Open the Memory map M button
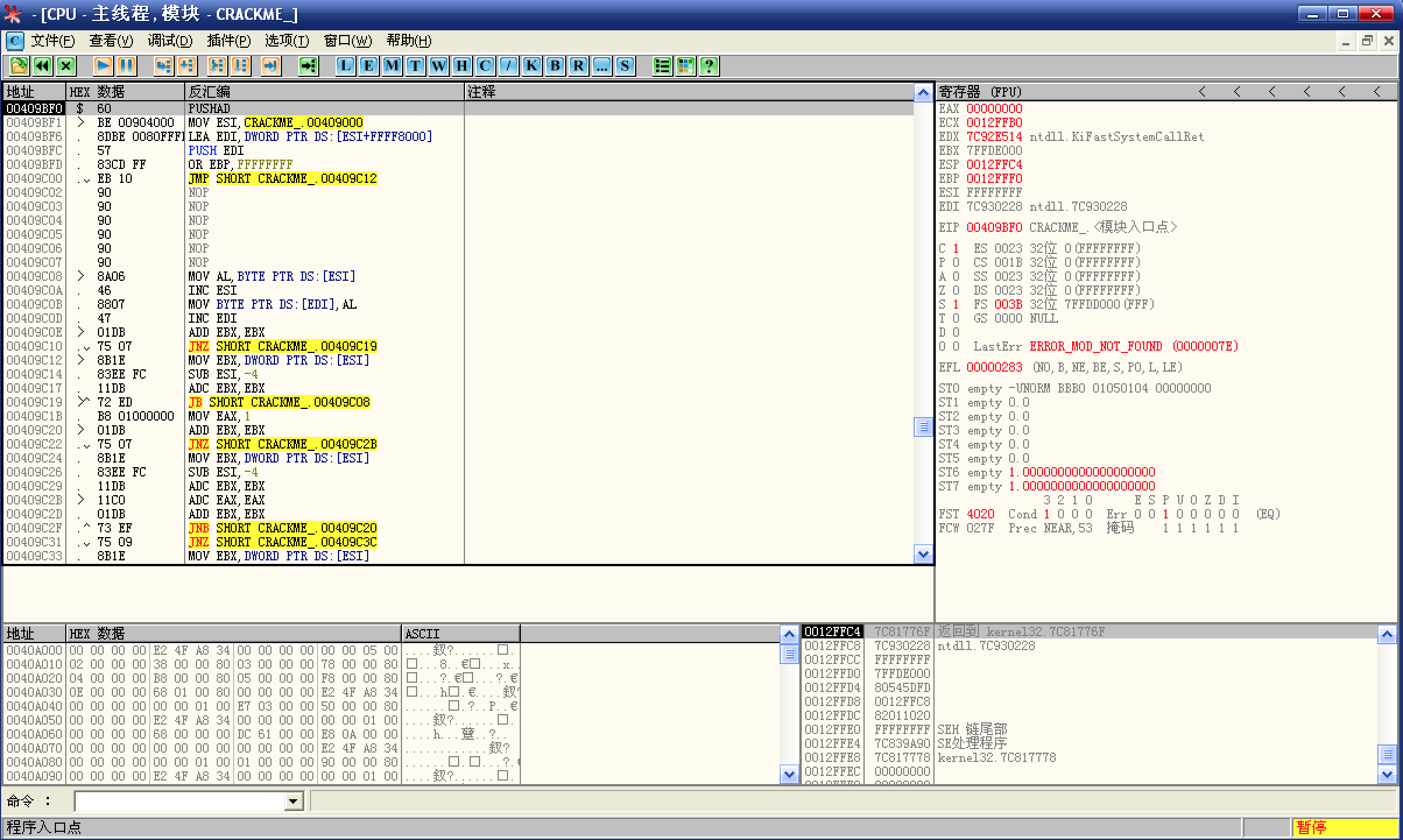The width and height of the screenshot is (1403, 840). [x=392, y=66]
